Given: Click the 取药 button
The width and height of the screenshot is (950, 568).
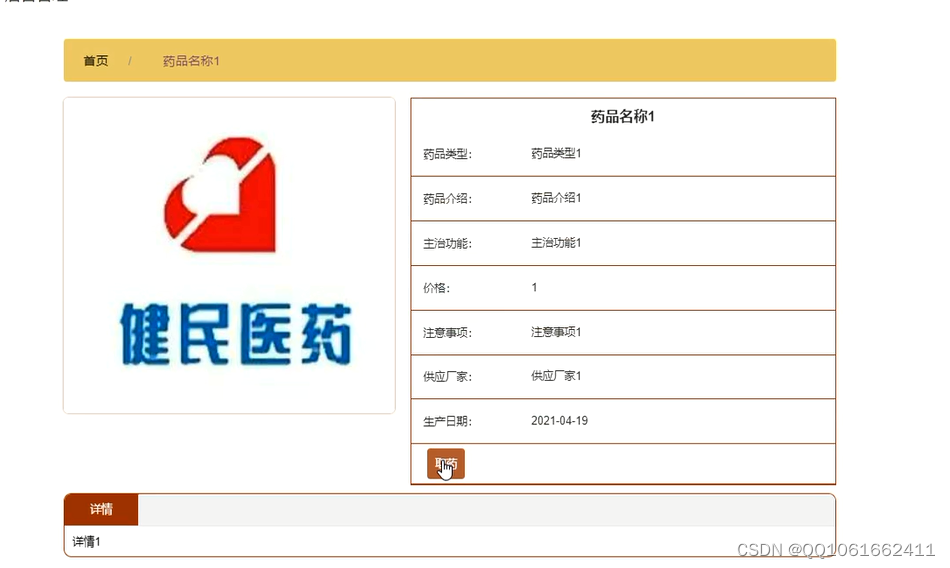Looking at the screenshot, I should tap(446, 464).
